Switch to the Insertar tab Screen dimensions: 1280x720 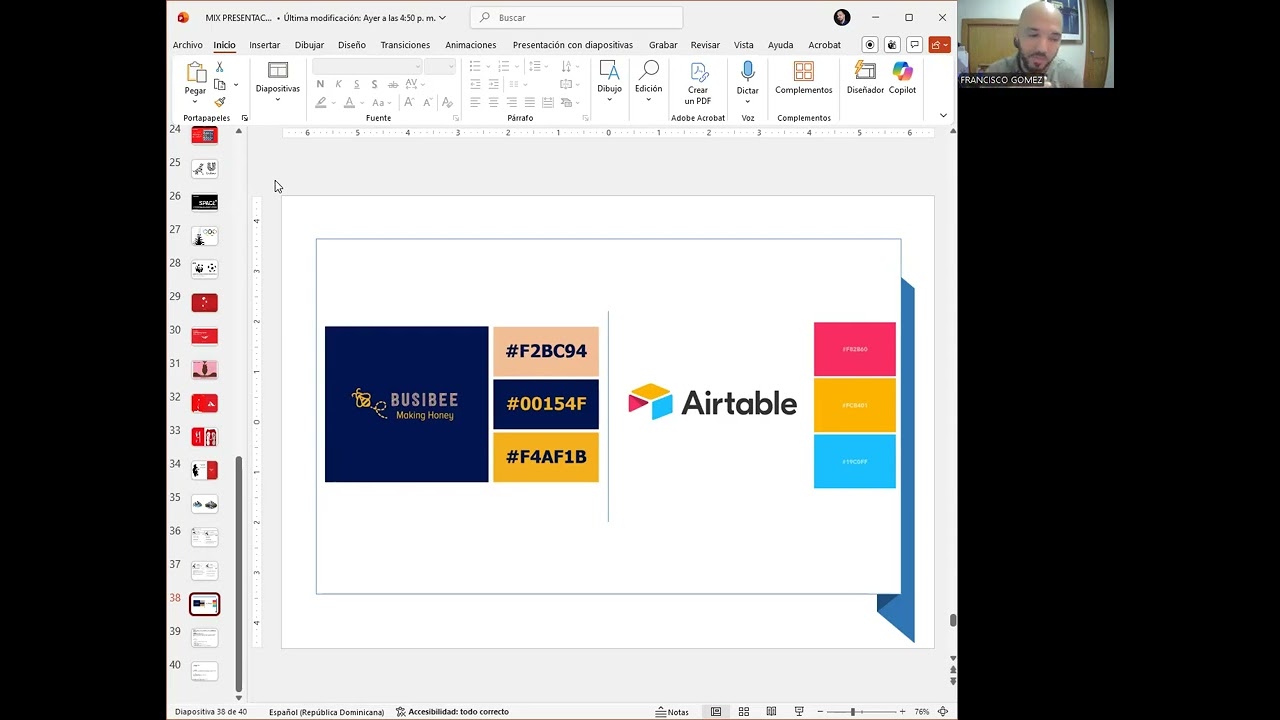265,45
